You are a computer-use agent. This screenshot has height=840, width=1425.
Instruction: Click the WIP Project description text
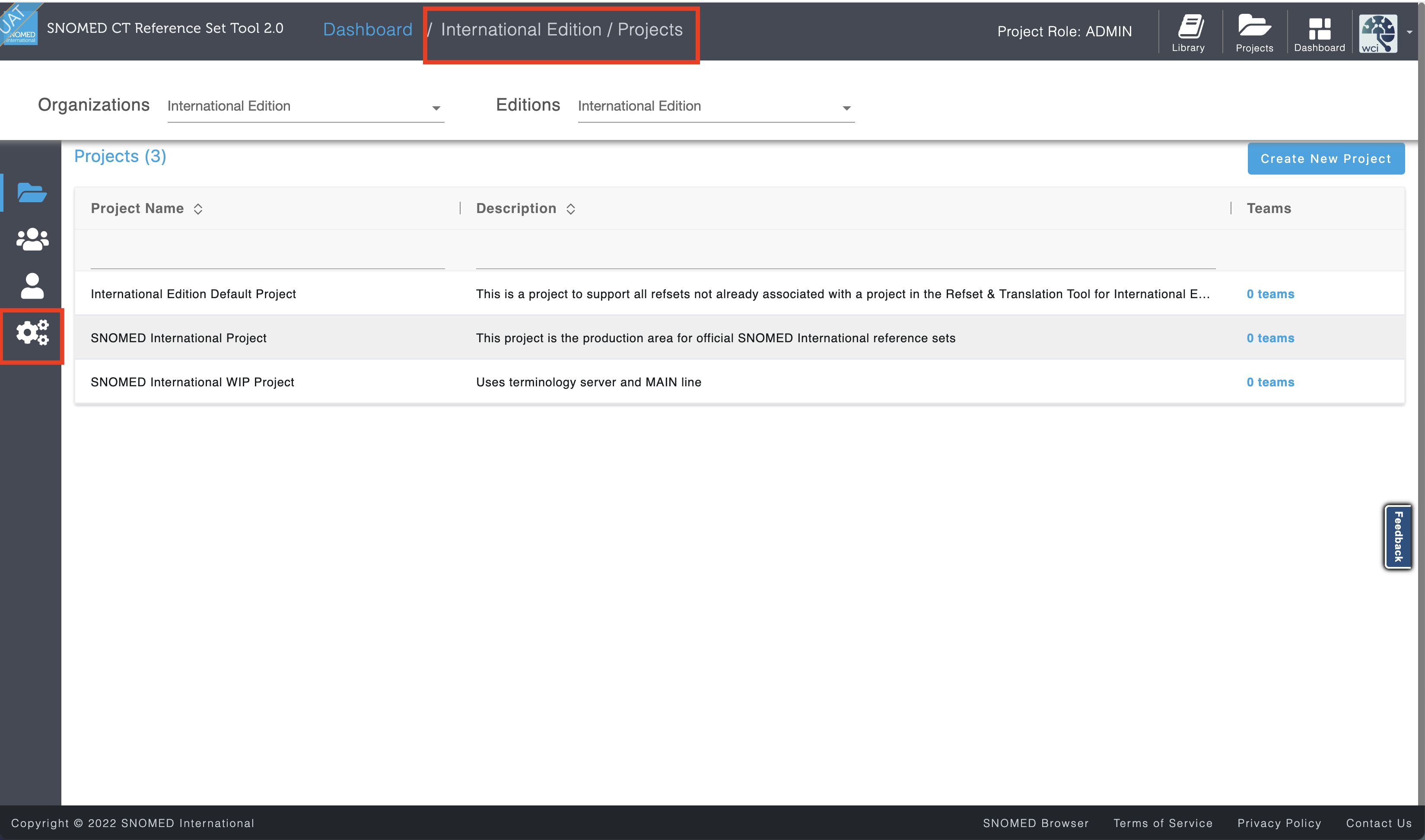tap(588, 382)
